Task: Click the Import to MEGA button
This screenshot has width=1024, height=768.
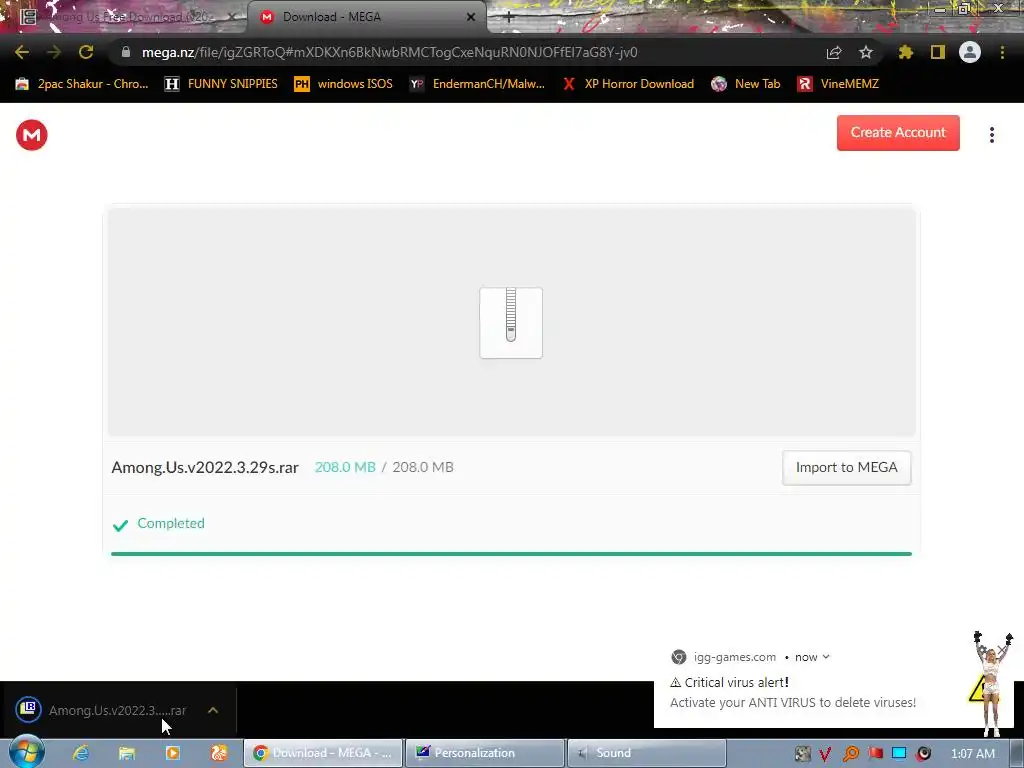Action: click(x=846, y=468)
